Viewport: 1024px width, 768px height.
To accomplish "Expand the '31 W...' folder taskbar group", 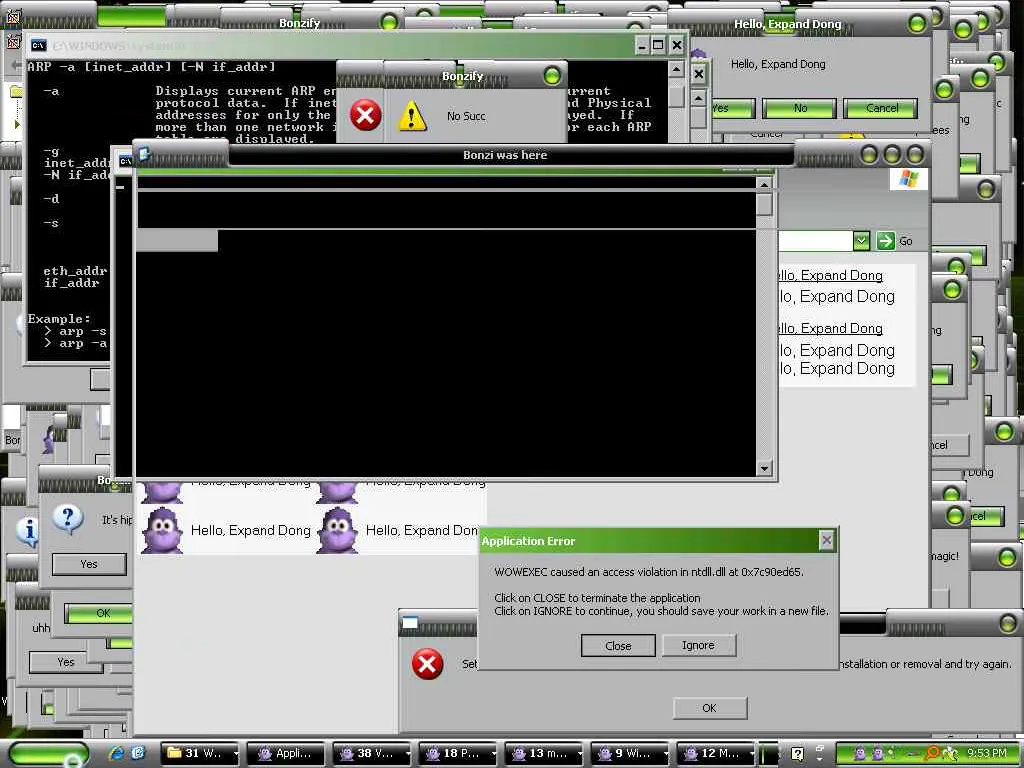I will pos(201,754).
